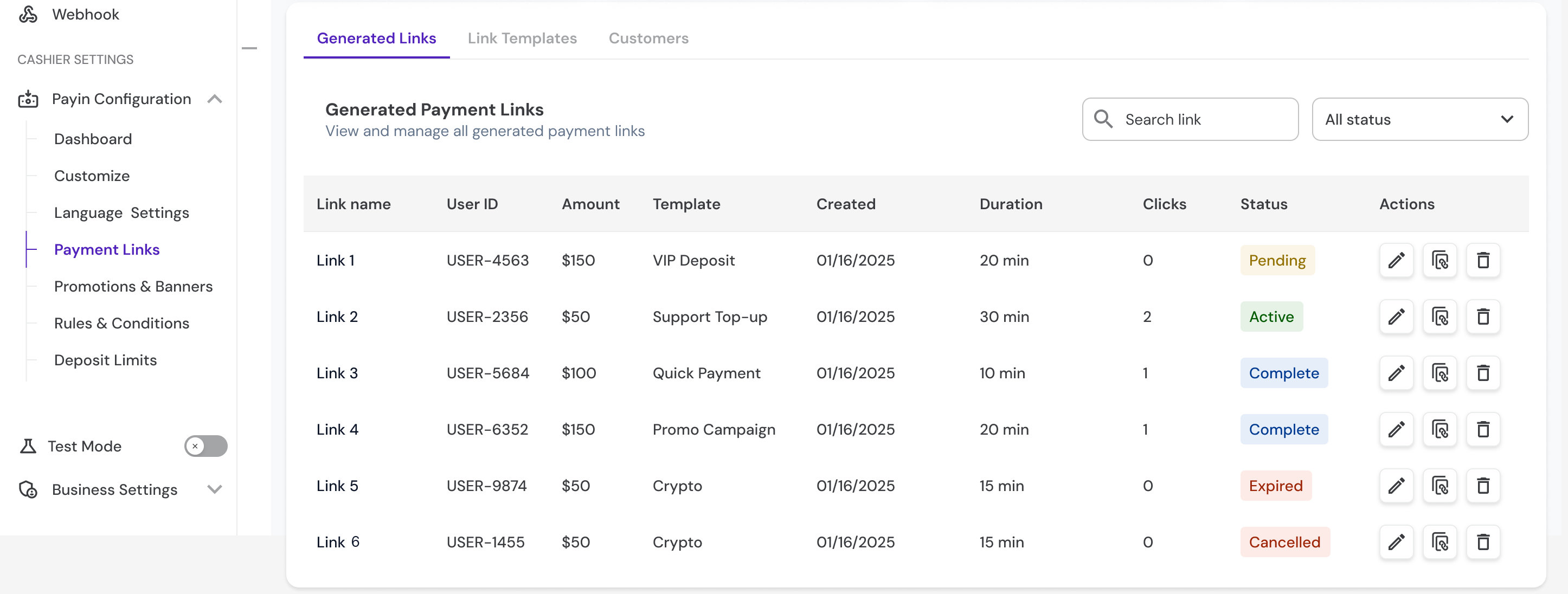Click the Created column header
Image resolution: width=1568 pixels, height=594 pixels.
(845, 204)
